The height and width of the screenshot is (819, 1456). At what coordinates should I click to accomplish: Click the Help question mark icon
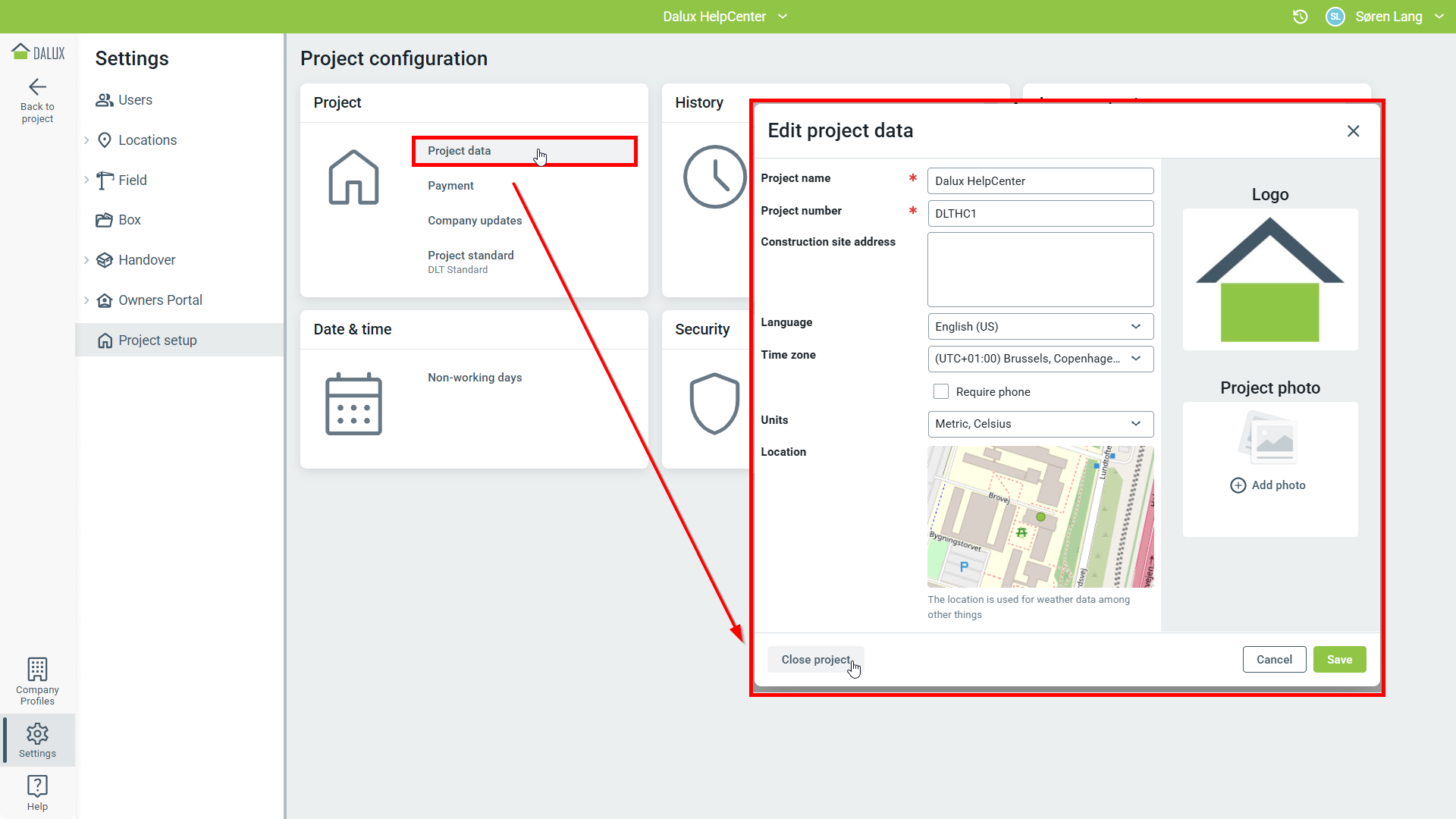[x=37, y=786]
